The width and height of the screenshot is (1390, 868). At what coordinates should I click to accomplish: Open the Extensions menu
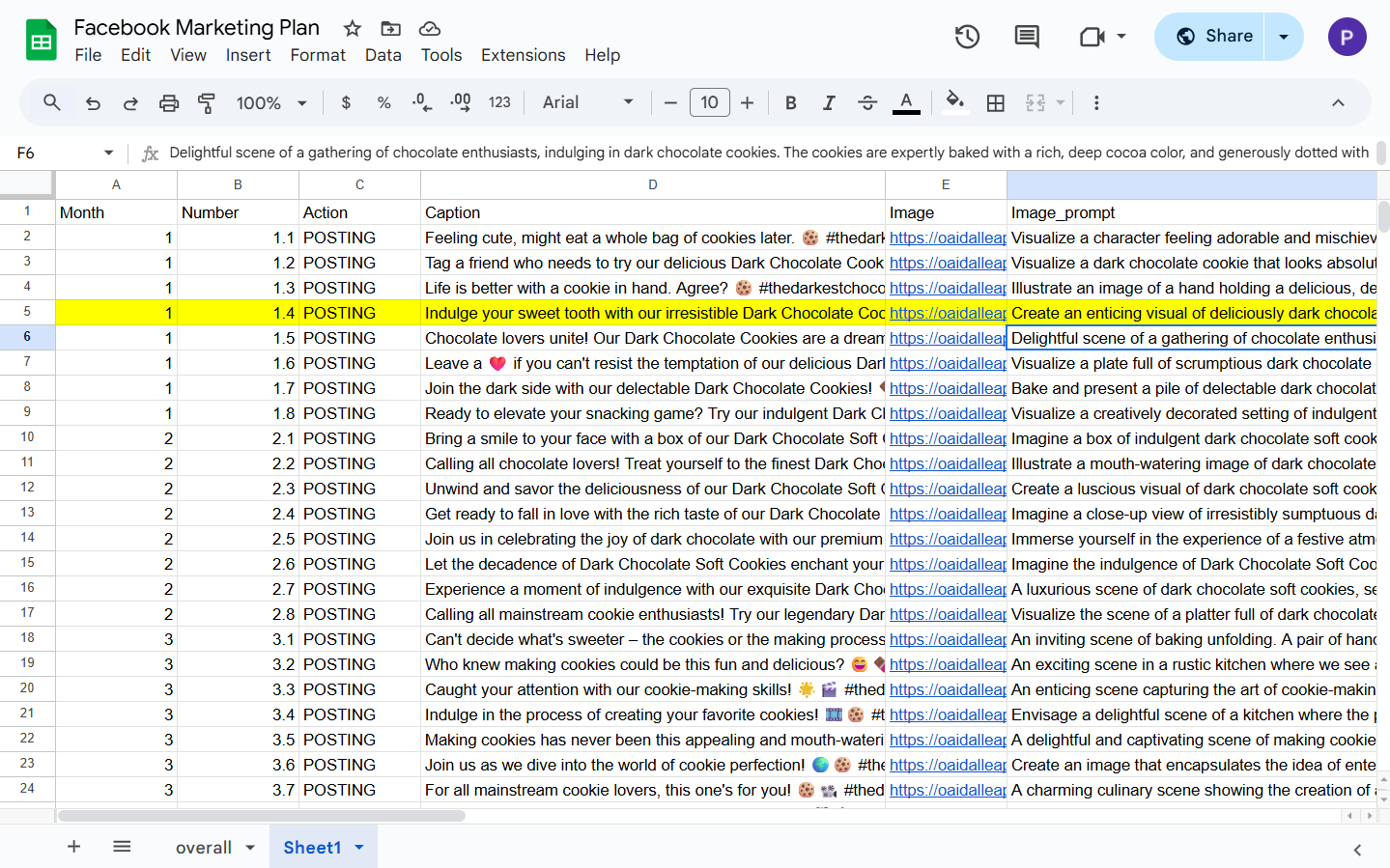point(524,55)
